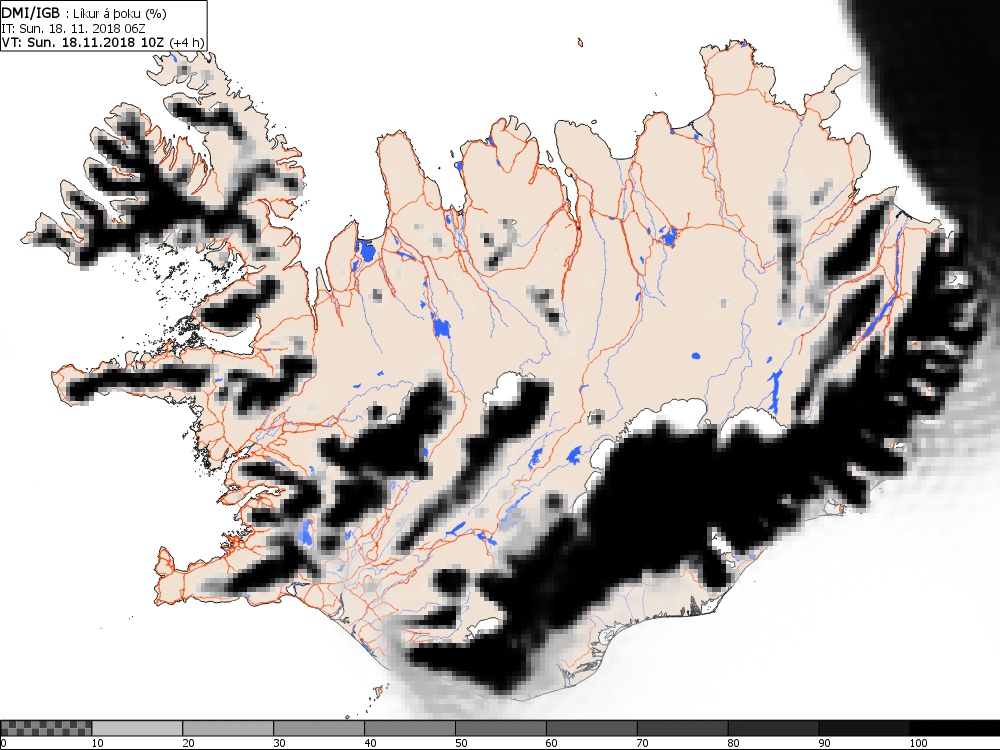Image resolution: width=1000 pixels, height=750 pixels.
Task: Click the '100' legend scale label
Action: point(918,743)
